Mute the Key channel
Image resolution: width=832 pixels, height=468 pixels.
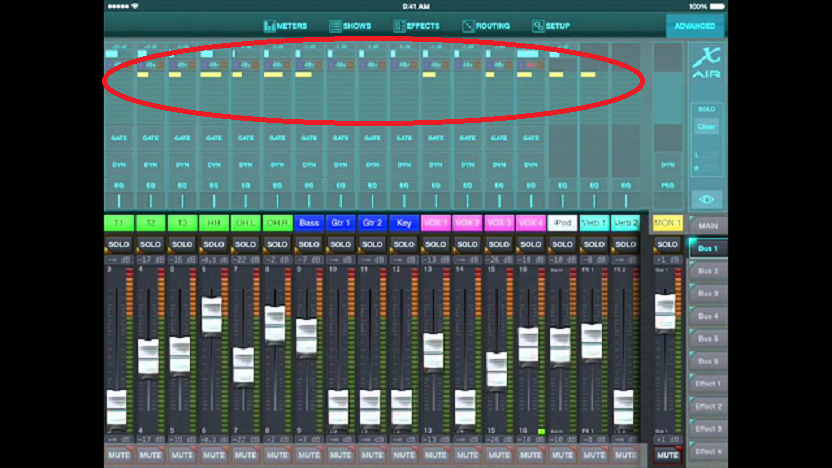[404, 455]
